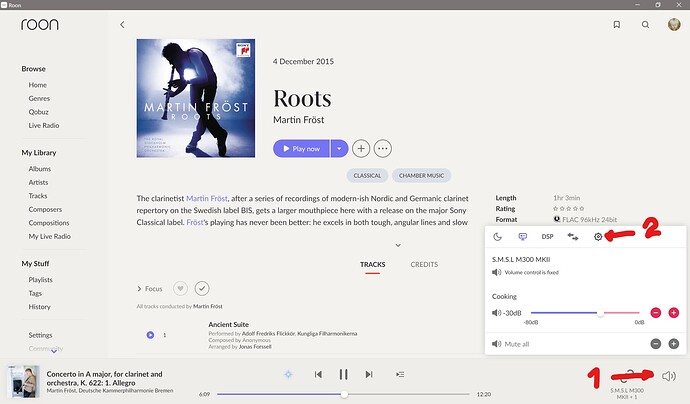Open Home in the sidebar
Viewport: 690px width, 404px height.
tap(37, 85)
